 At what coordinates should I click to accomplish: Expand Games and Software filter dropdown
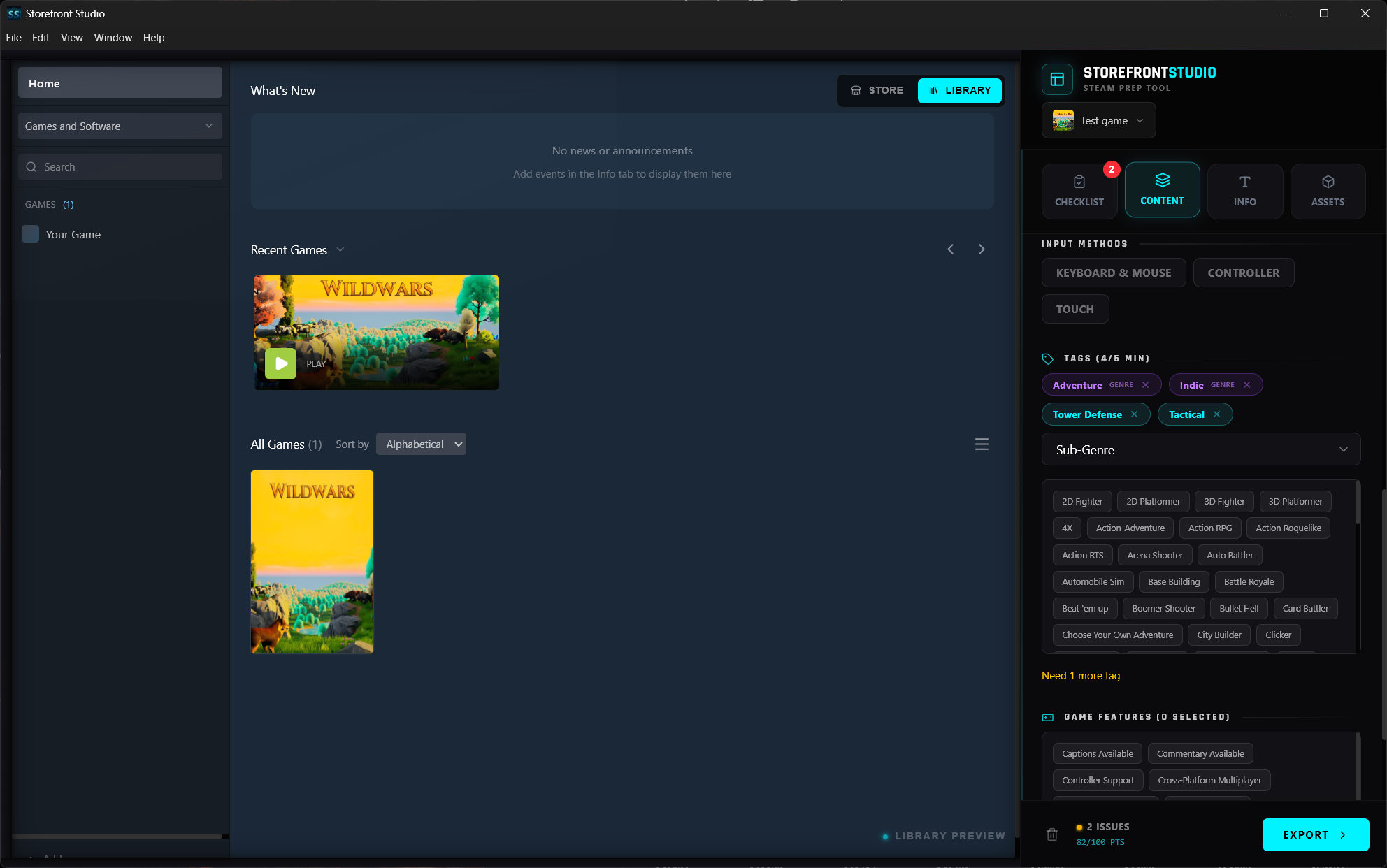120,126
